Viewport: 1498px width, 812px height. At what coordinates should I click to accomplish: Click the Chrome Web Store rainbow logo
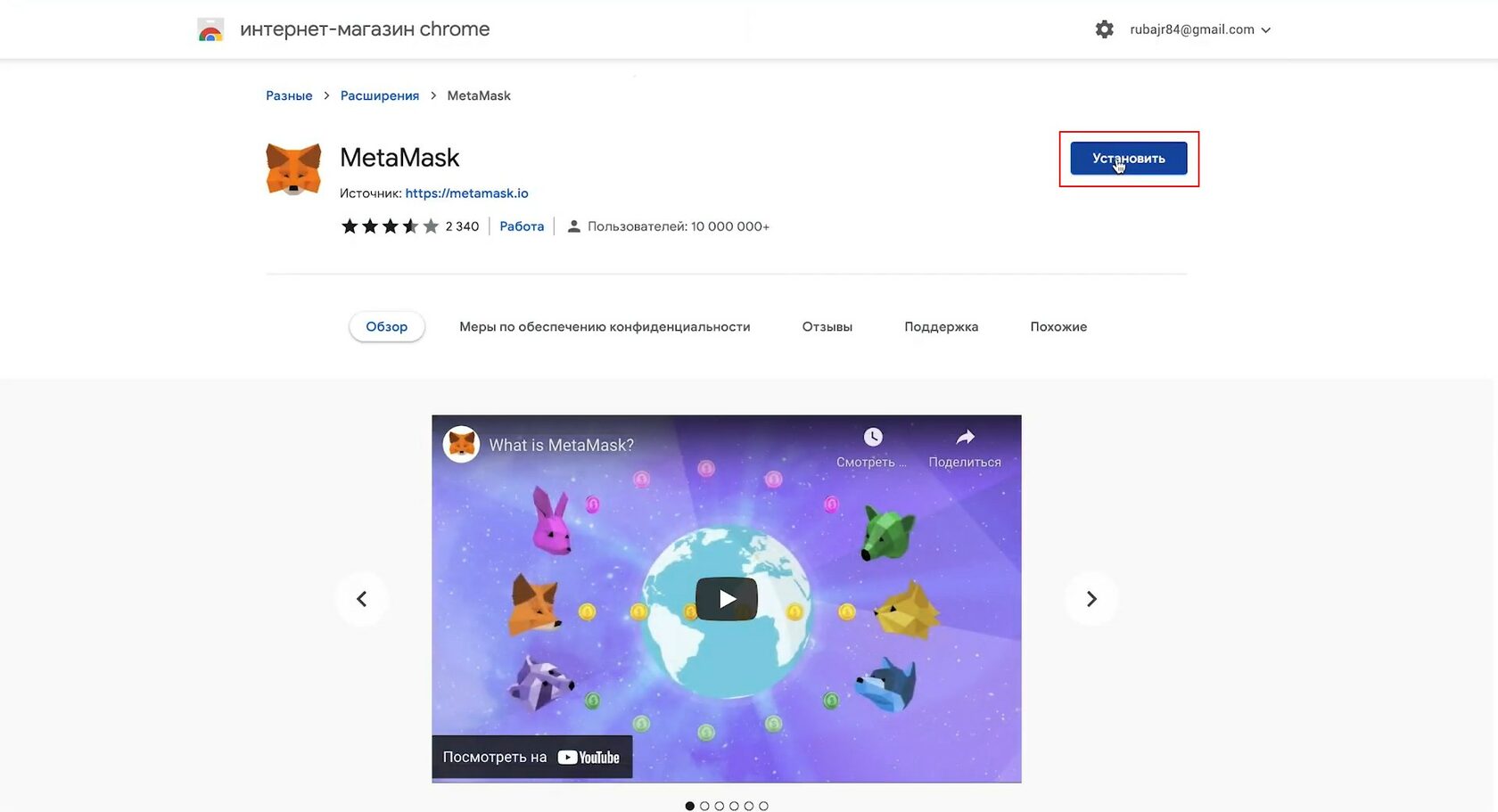[210, 29]
